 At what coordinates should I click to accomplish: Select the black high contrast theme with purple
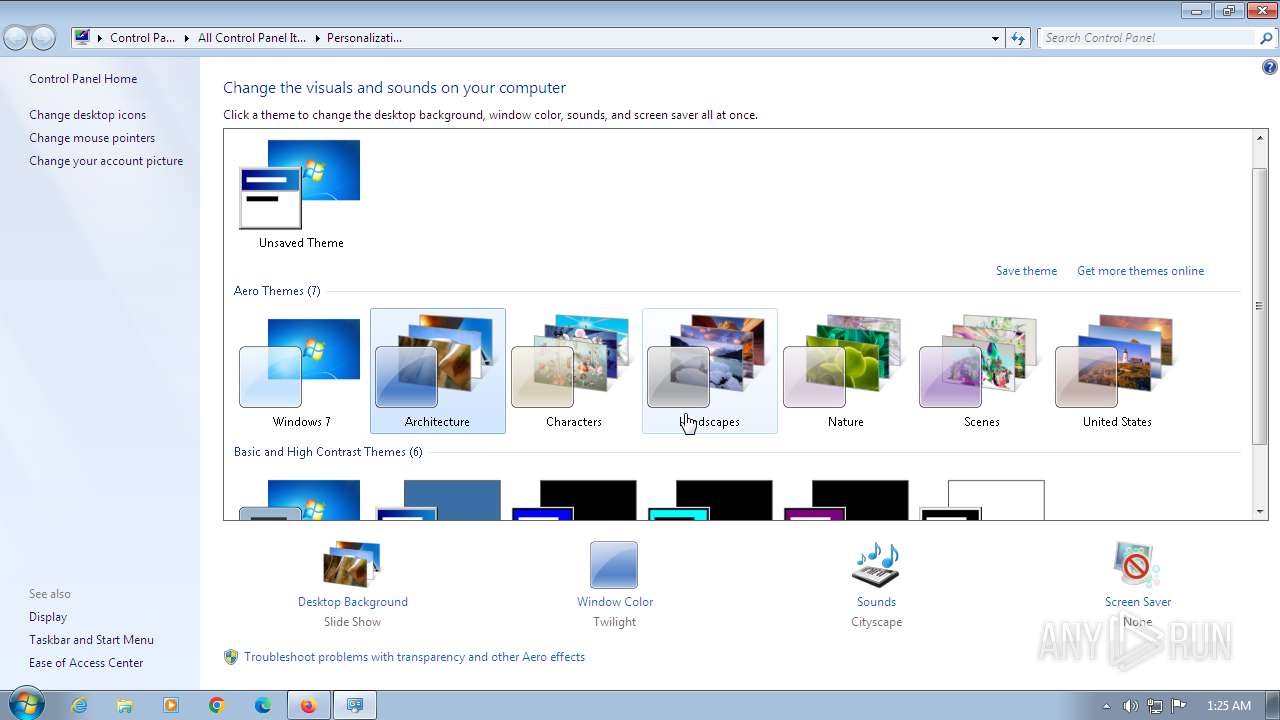(x=846, y=500)
